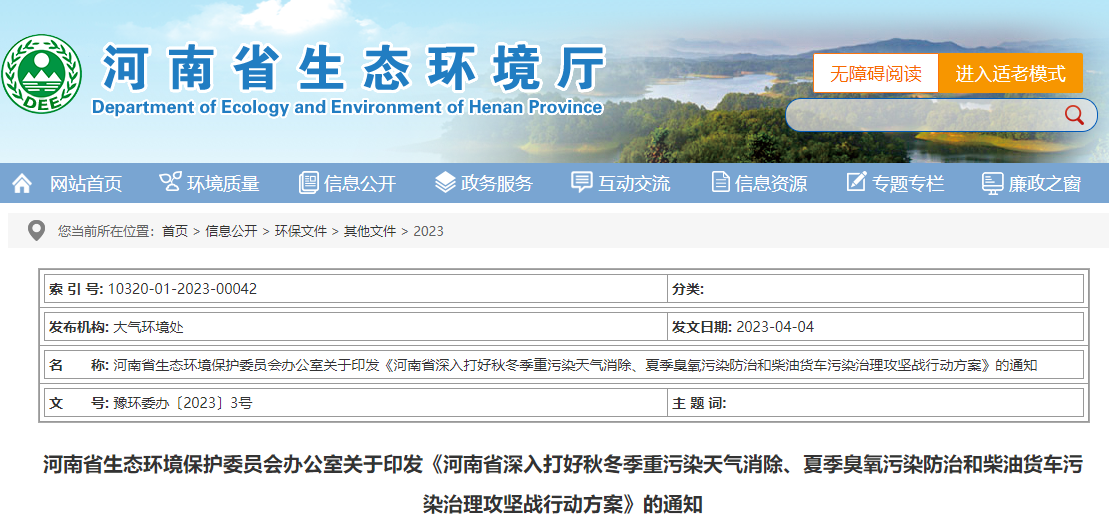This screenshot has width=1109, height=524.
Task: Open the 廉政之窗 menu item
Action: [1045, 184]
